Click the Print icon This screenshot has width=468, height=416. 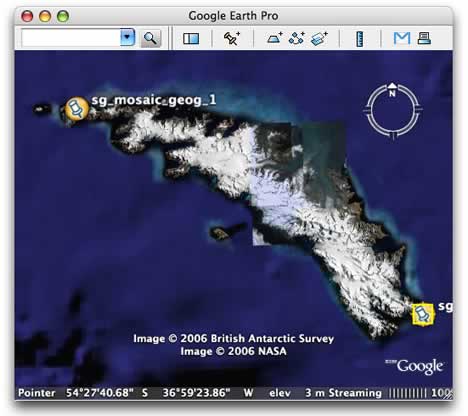click(x=424, y=38)
